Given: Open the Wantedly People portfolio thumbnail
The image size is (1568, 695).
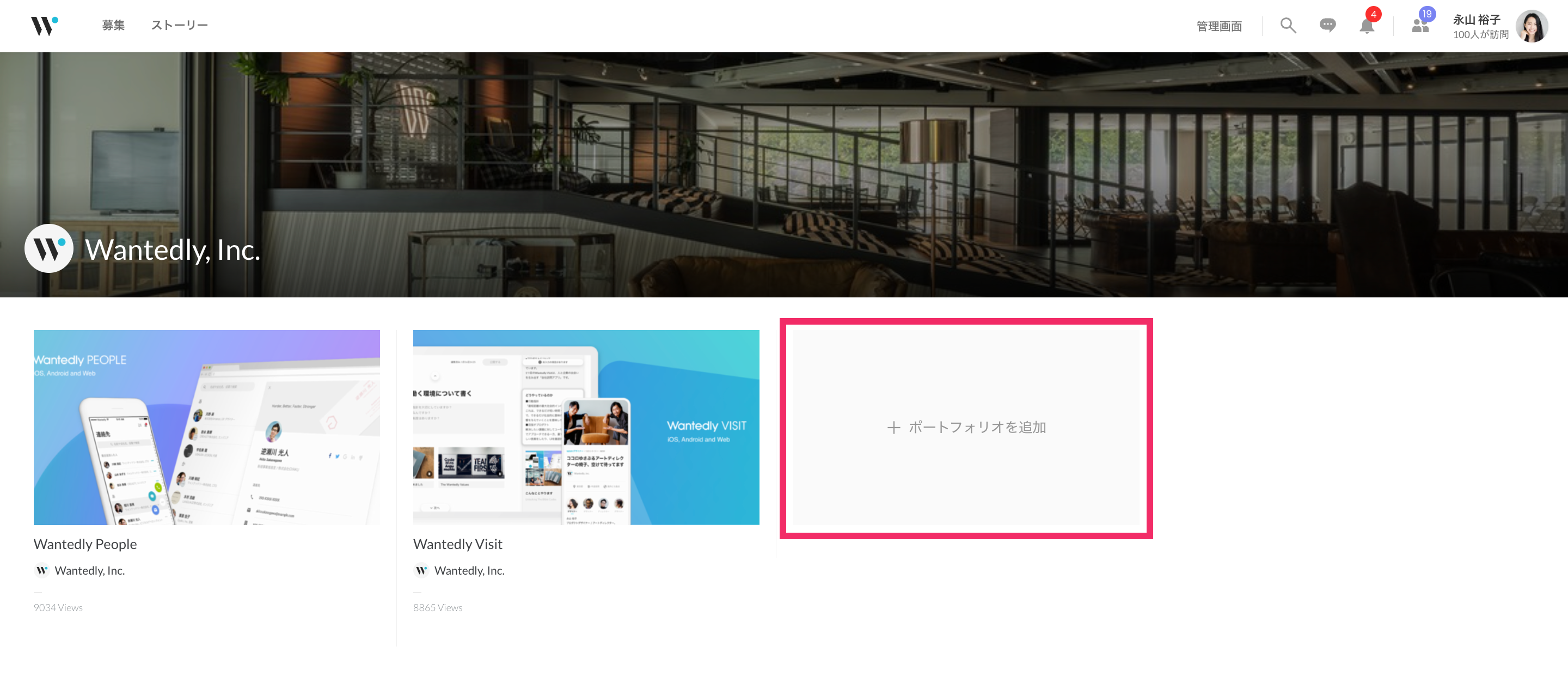Looking at the screenshot, I should click(206, 427).
